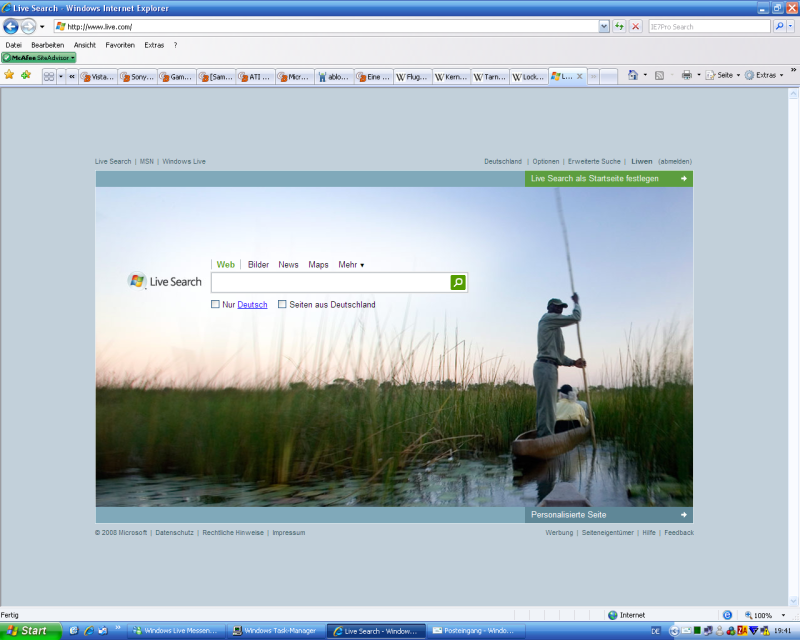800x640 pixels.
Task: Click the Add to Favorites star-plus icon
Action: [x=26, y=75]
